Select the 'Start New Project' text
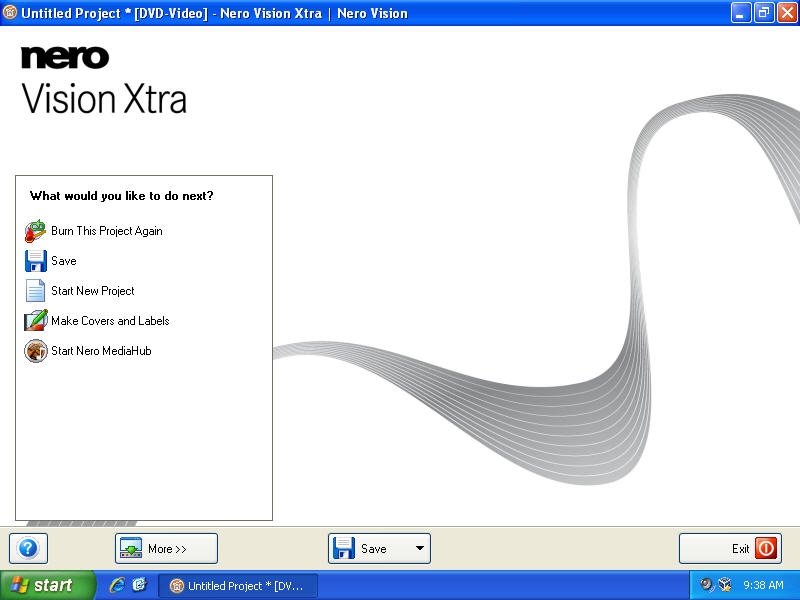This screenshot has width=800, height=600. point(93,291)
